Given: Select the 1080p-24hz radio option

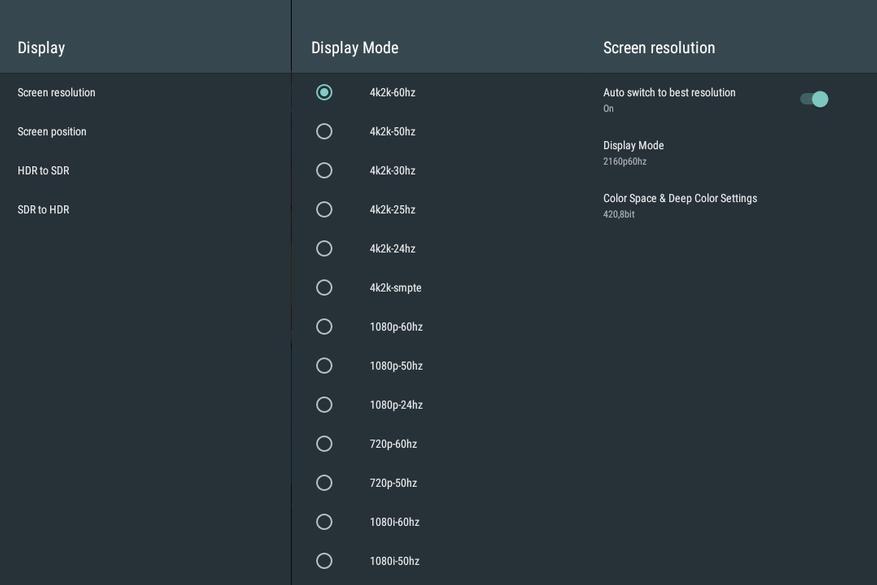Looking at the screenshot, I should point(324,405).
